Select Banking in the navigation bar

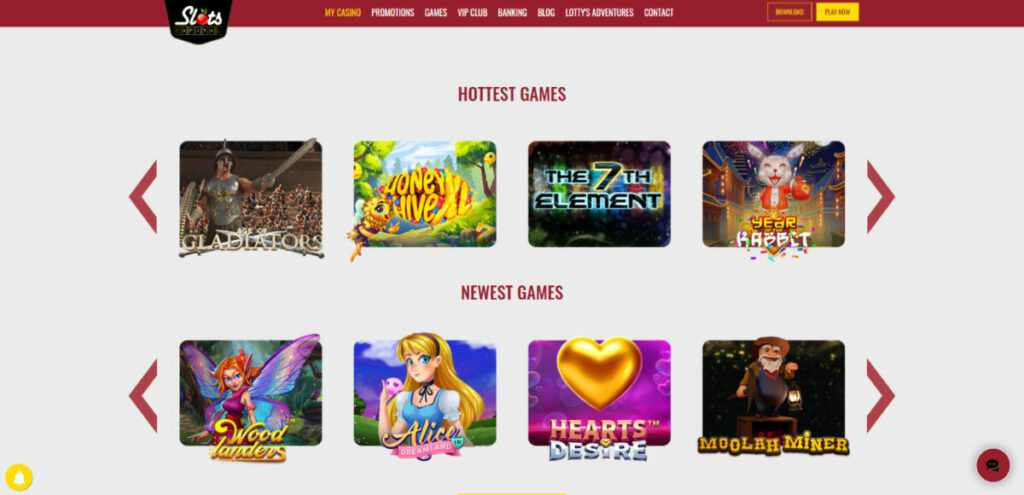pyautogui.click(x=512, y=12)
